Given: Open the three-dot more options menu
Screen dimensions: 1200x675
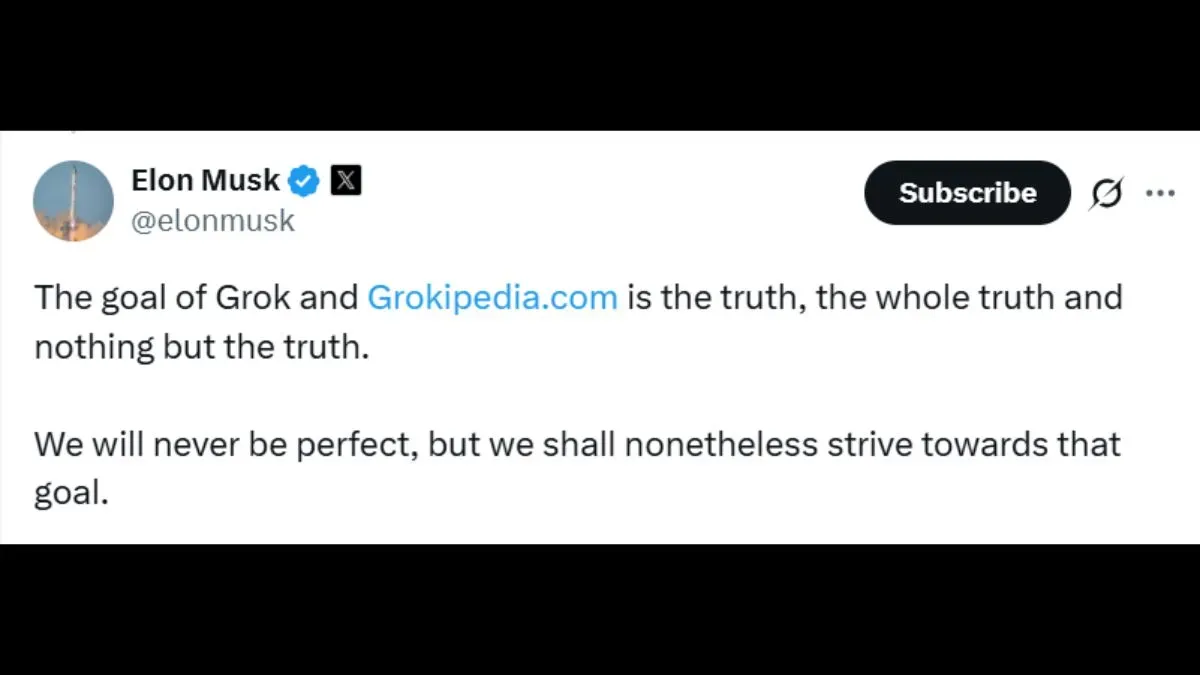Looking at the screenshot, I should click(1160, 193).
